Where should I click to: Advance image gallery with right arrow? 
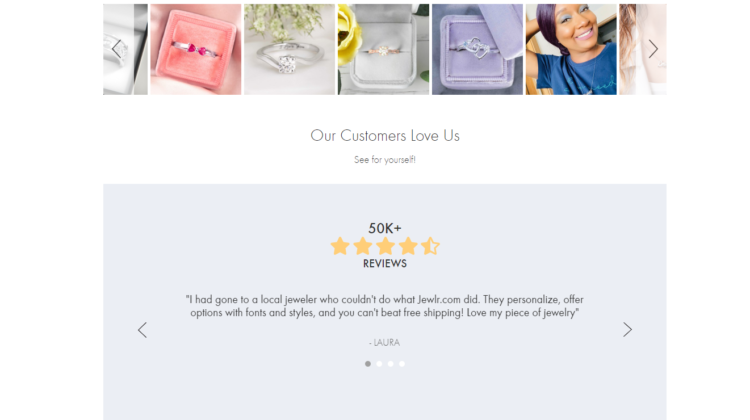653,49
